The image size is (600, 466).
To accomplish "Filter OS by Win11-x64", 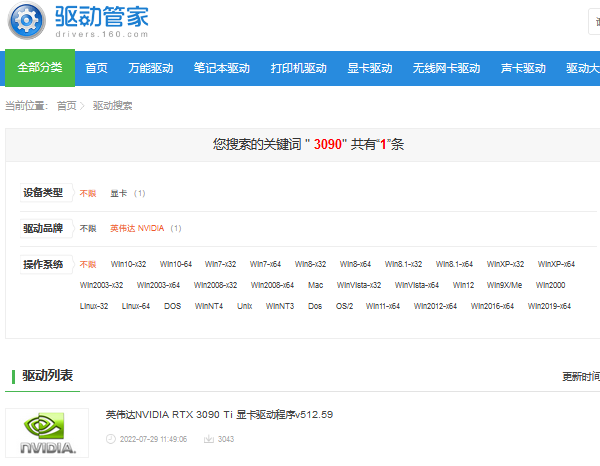I will click(383, 306).
